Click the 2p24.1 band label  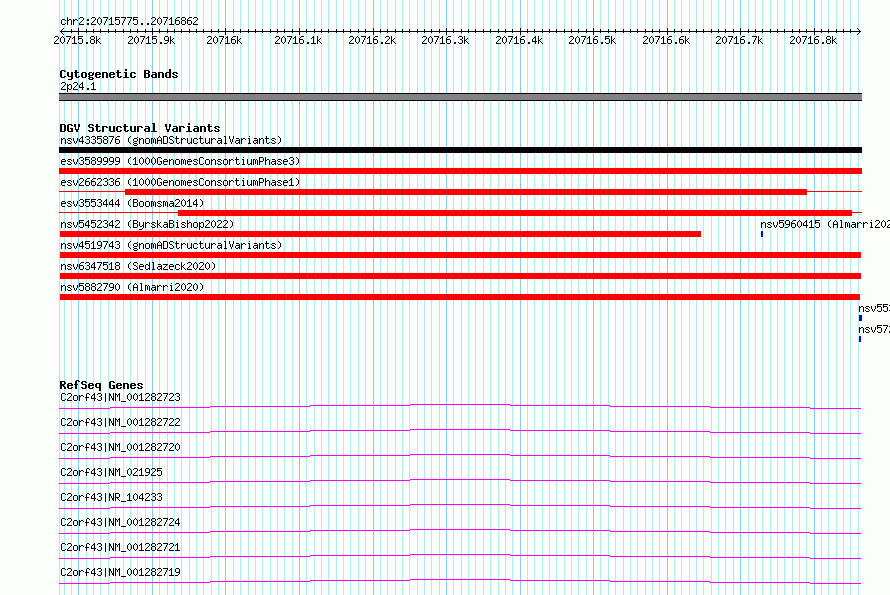(x=78, y=86)
